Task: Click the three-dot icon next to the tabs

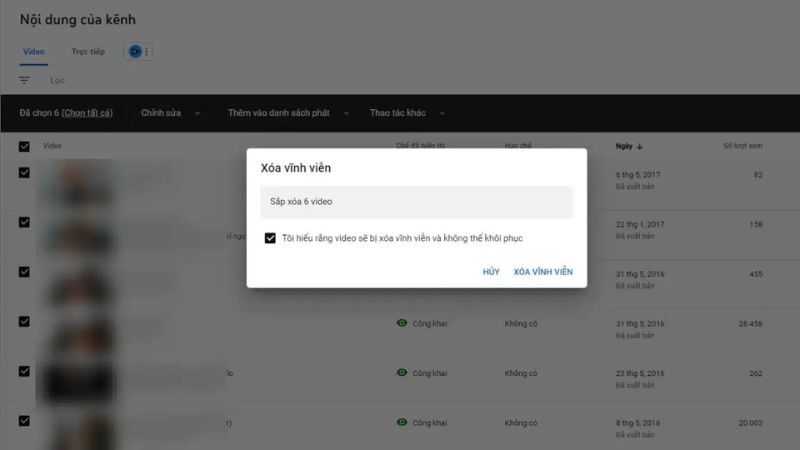Action: tap(147, 52)
